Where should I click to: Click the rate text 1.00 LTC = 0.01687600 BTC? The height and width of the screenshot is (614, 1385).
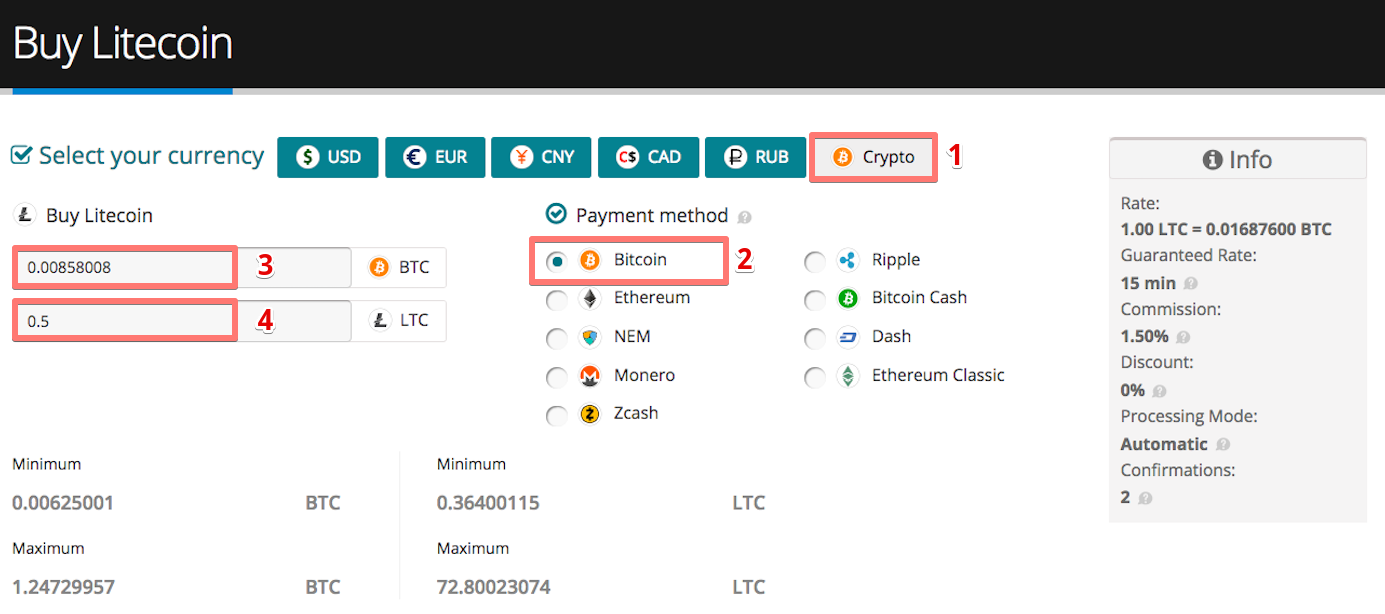[1226, 230]
